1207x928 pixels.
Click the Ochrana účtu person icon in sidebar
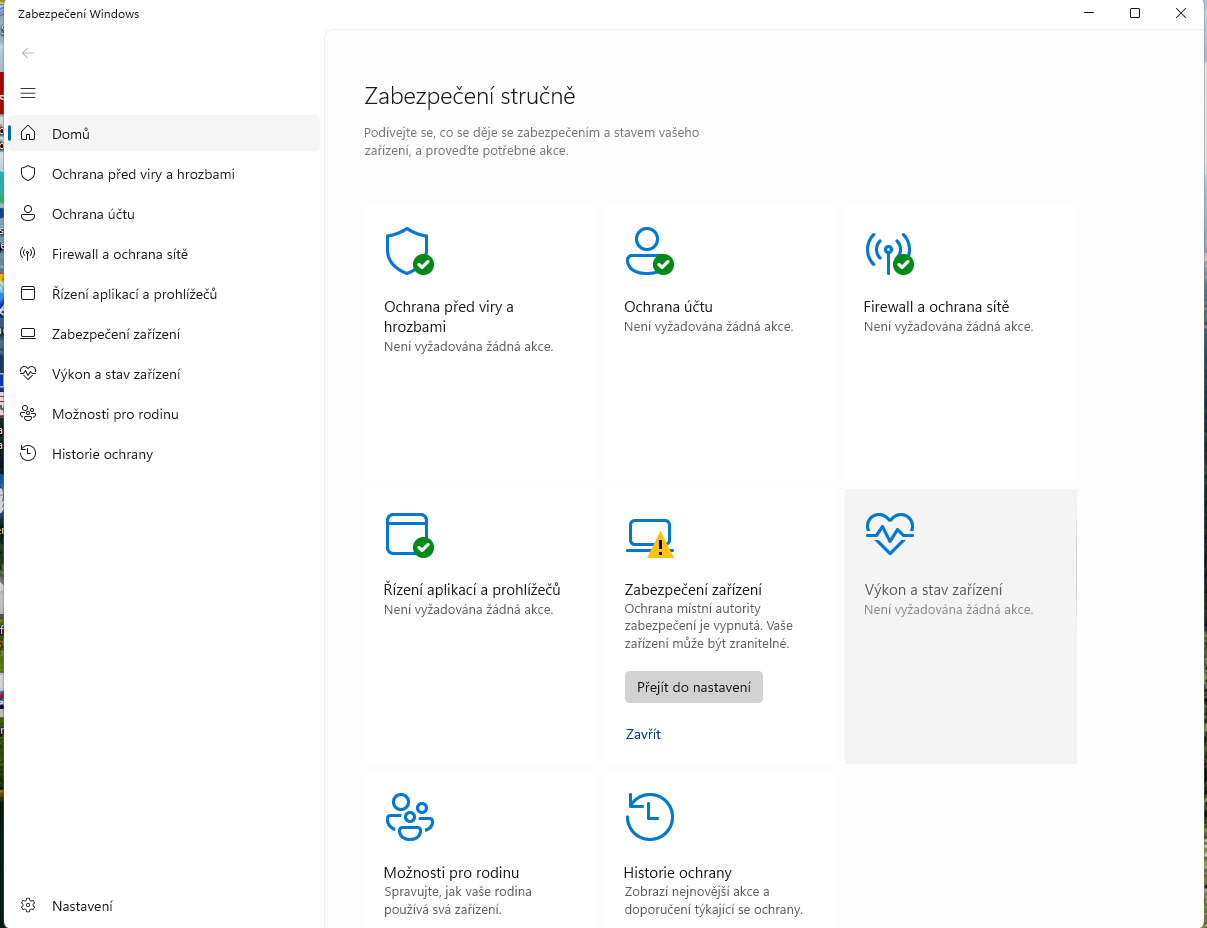(x=28, y=214)
